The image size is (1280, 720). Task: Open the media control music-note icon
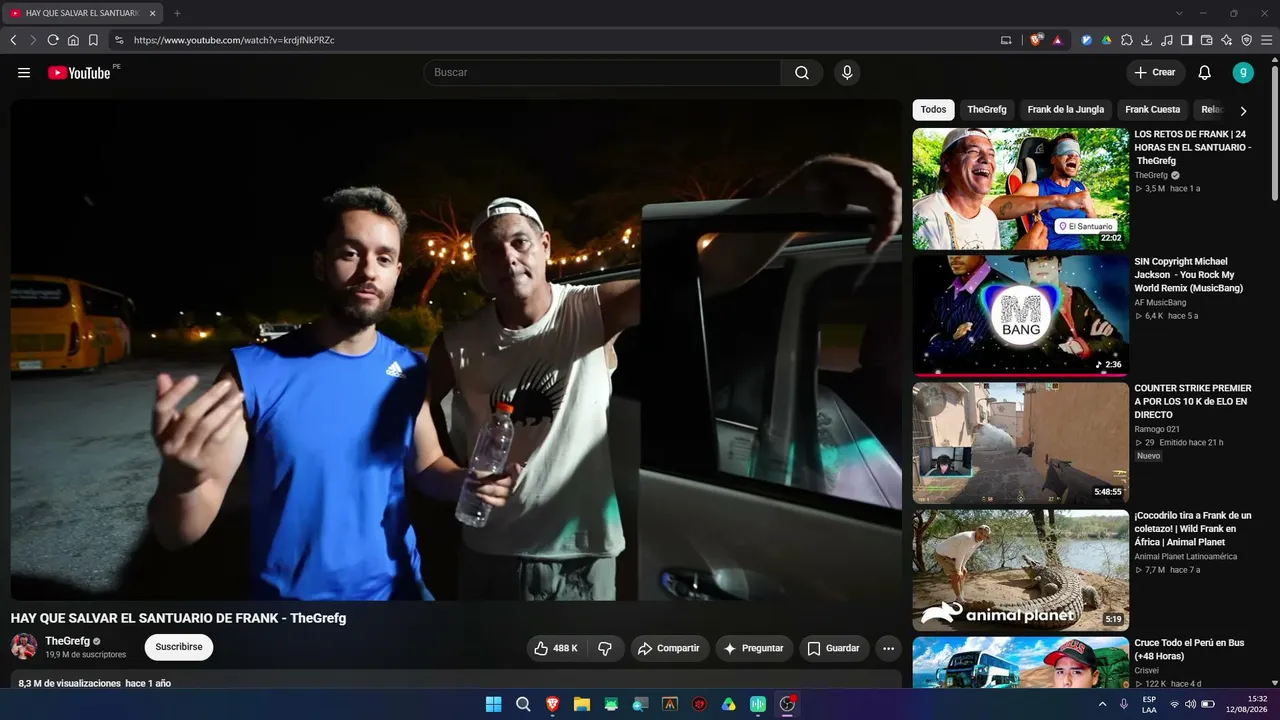pos(1167,40)
